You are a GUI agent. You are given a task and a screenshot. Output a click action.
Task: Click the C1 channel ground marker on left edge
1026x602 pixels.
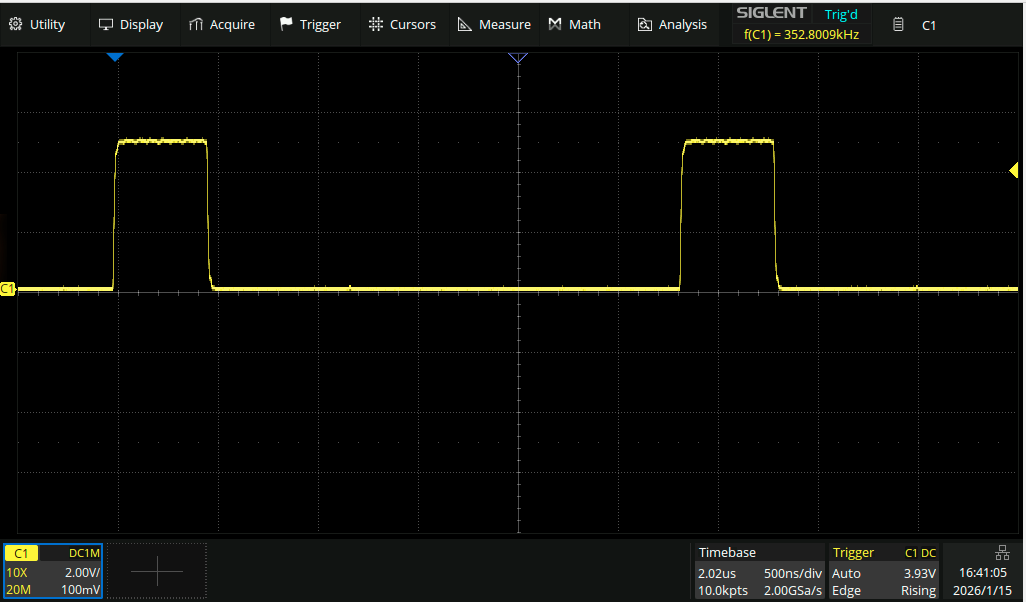point(8,289)
